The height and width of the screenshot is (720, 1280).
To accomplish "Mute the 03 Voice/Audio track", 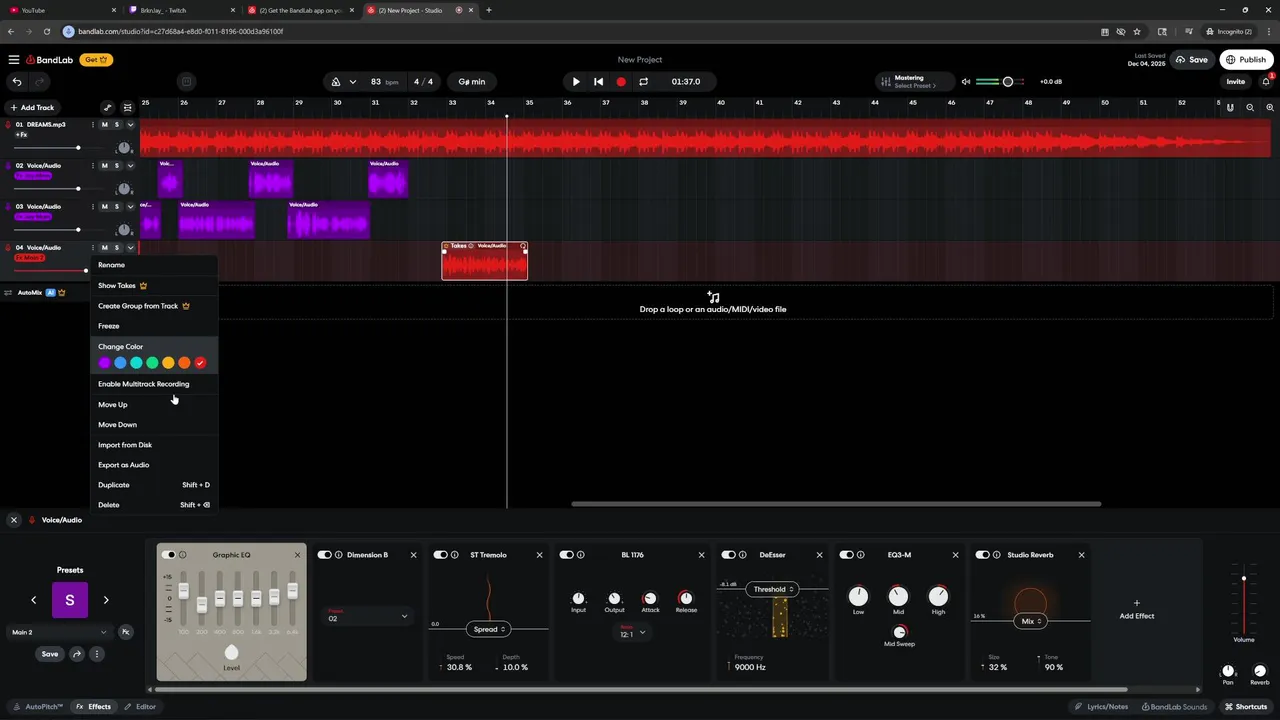I will click(x=104, y=207).
